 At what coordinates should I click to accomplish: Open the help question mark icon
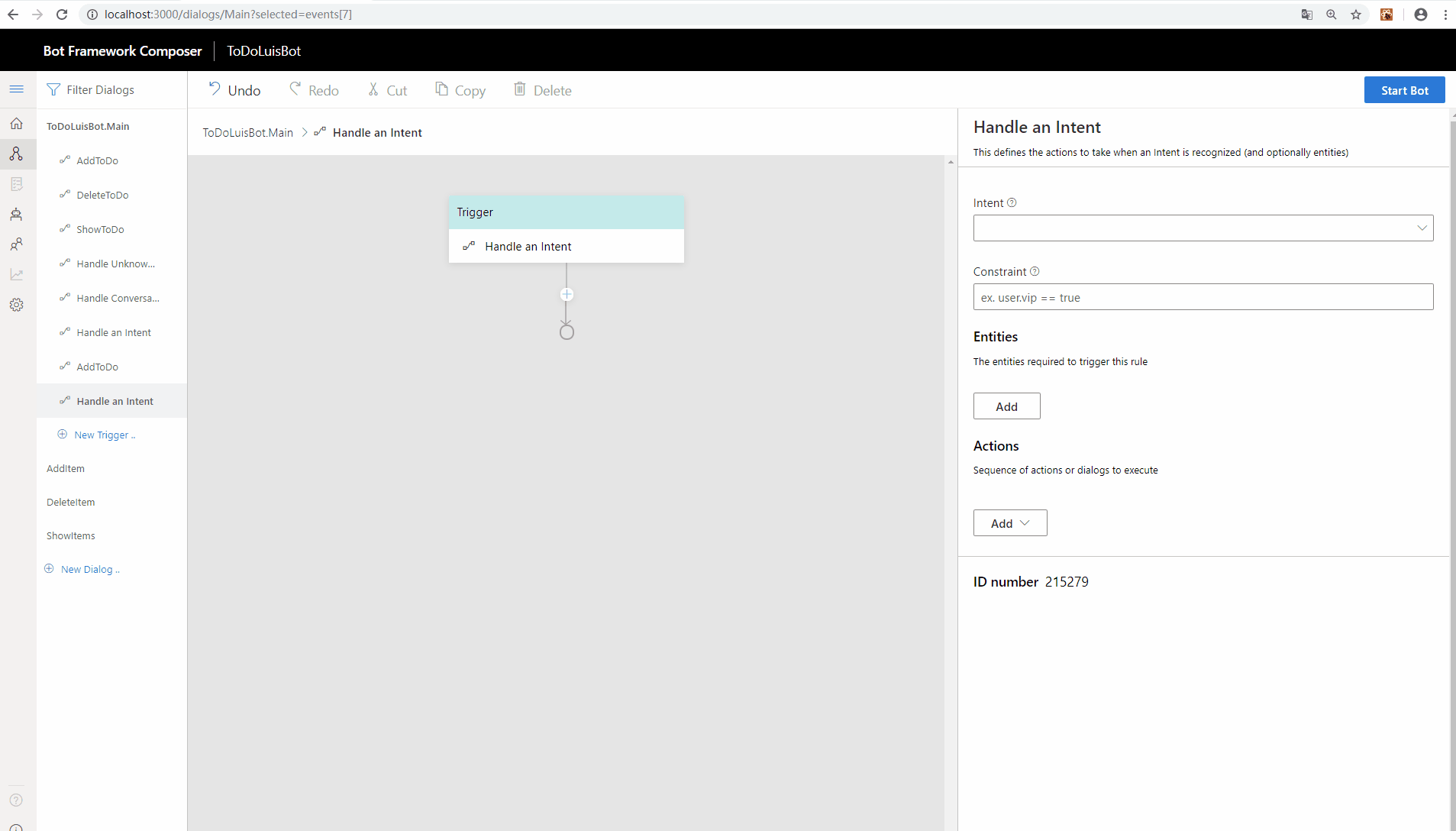point(16,800)
